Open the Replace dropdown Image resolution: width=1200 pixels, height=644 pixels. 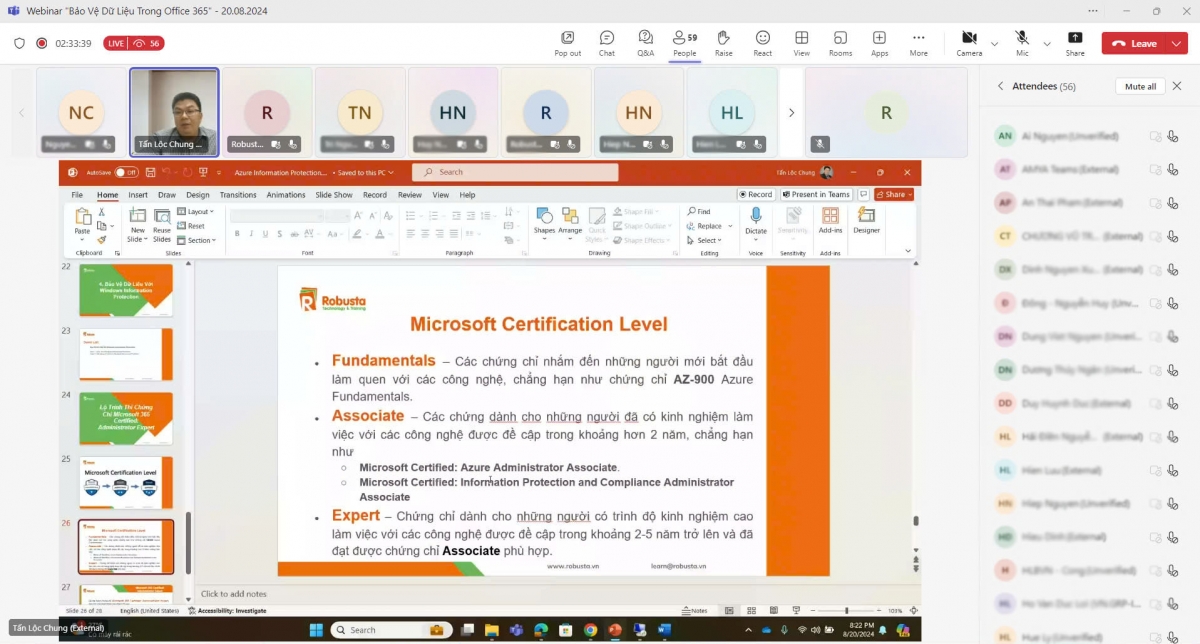708,226
